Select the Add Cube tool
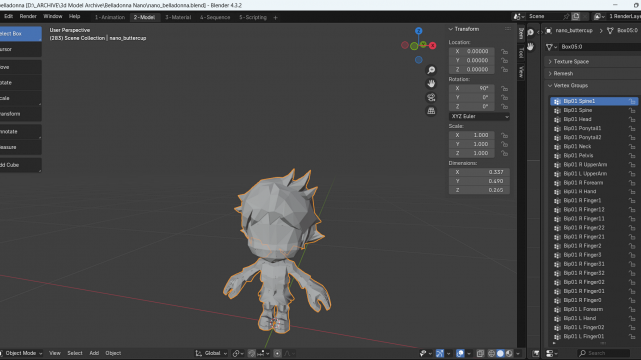 [x=20, y=165]
